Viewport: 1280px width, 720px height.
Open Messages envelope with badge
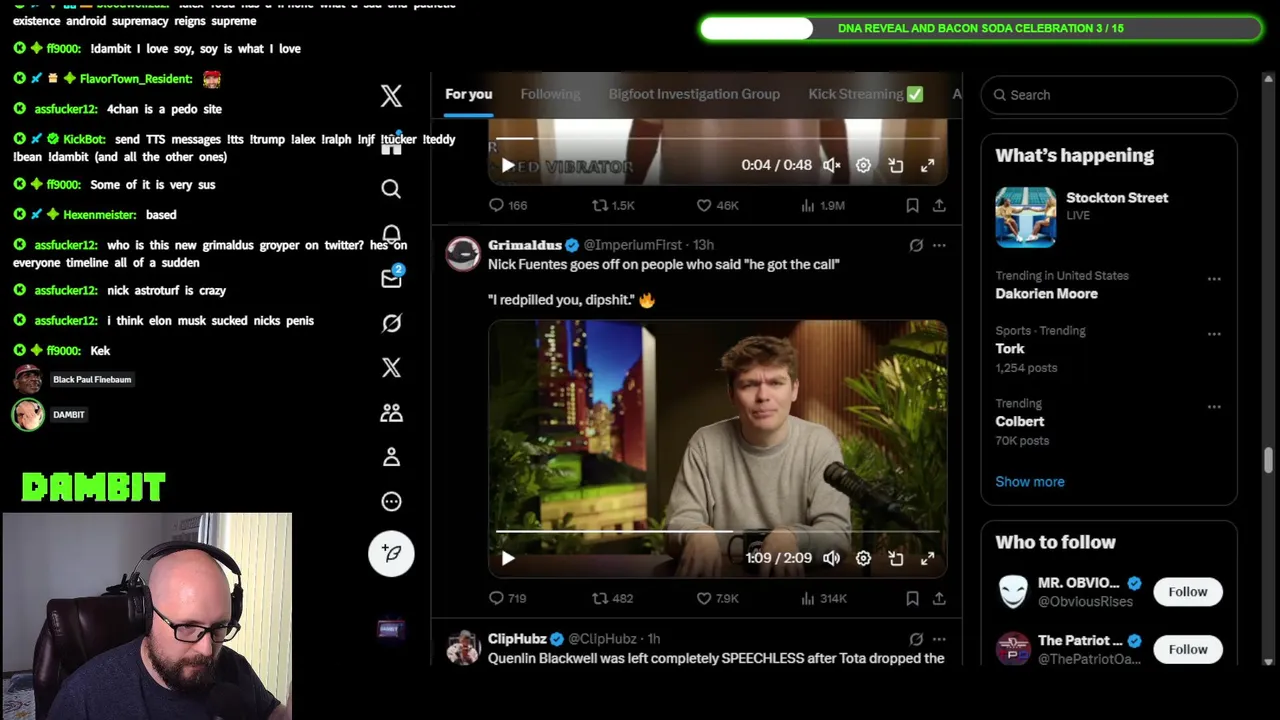pos(391,278)
